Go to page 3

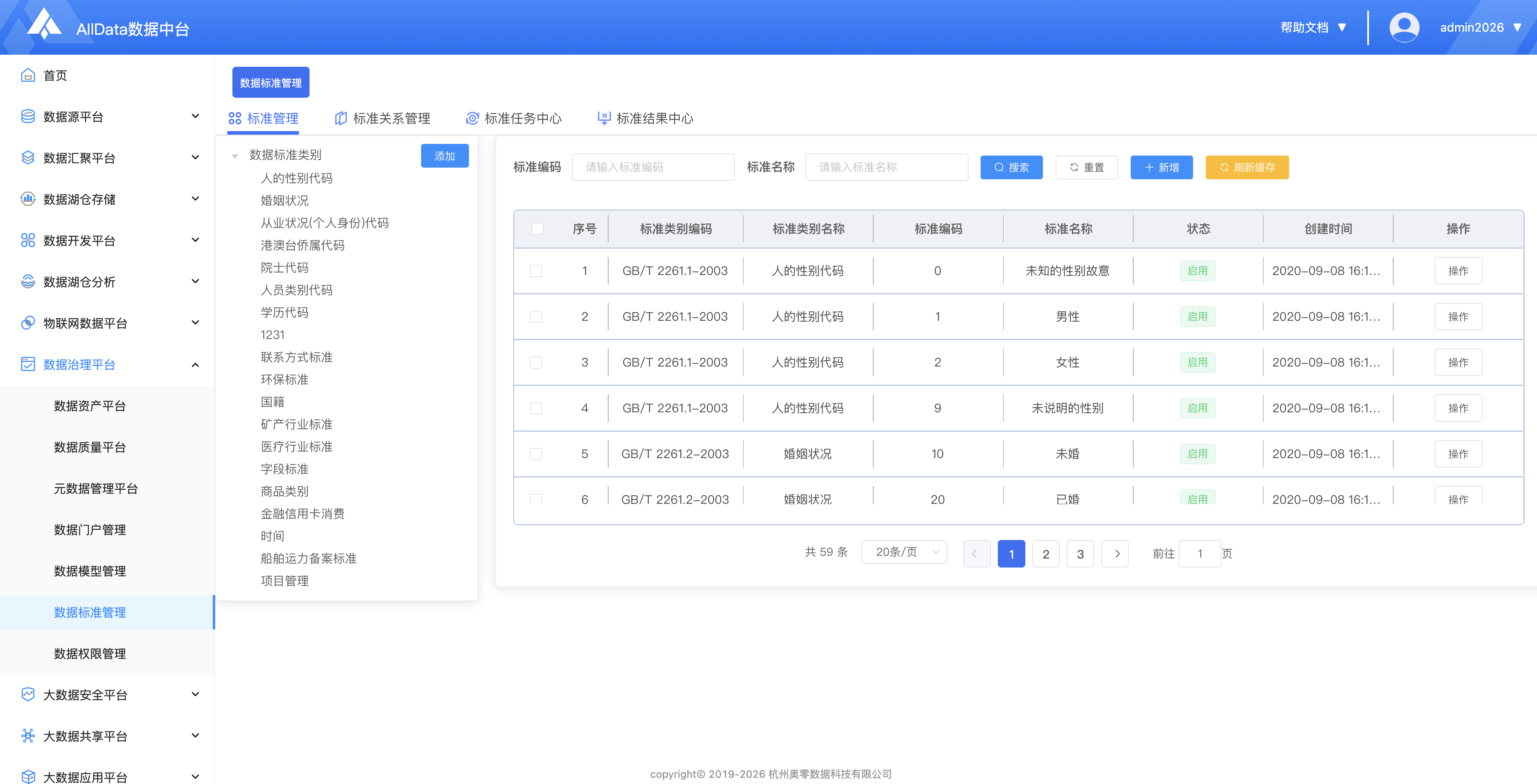pyautogui.click(x=1080, y=554)
